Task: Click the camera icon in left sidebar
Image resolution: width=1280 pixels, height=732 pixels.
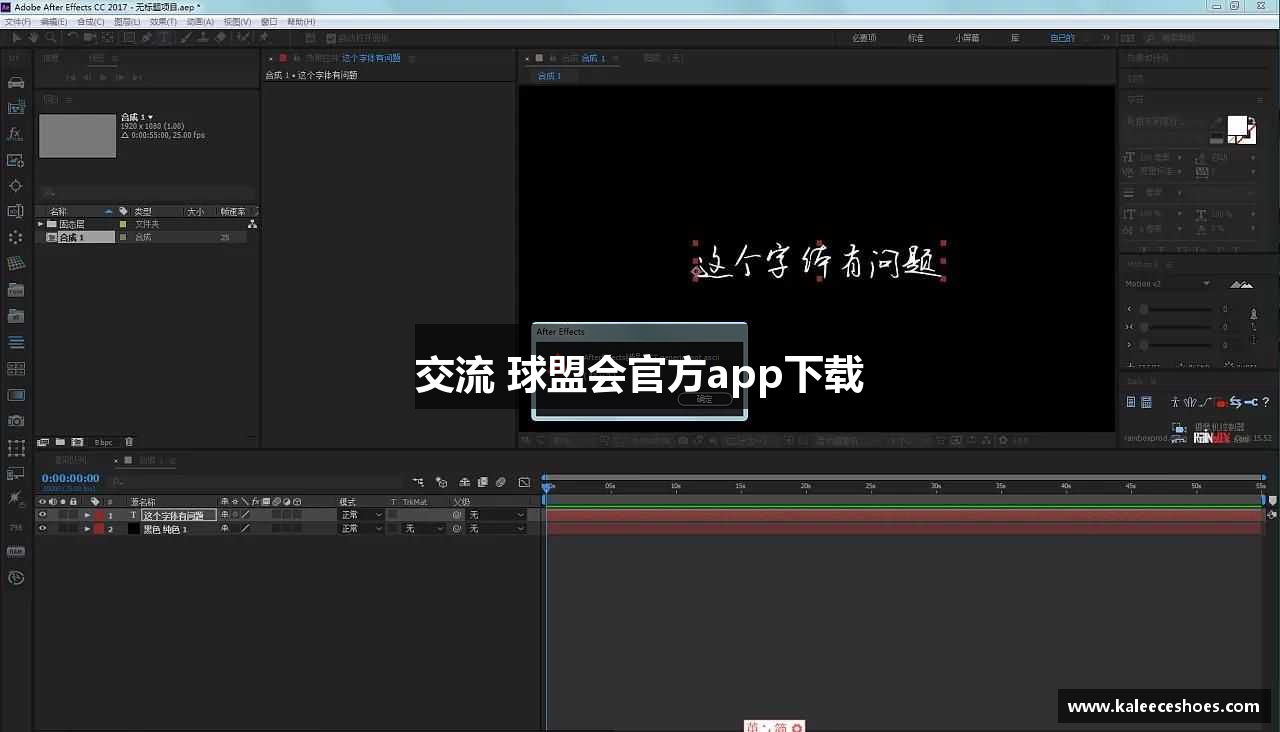Action: 16,421
